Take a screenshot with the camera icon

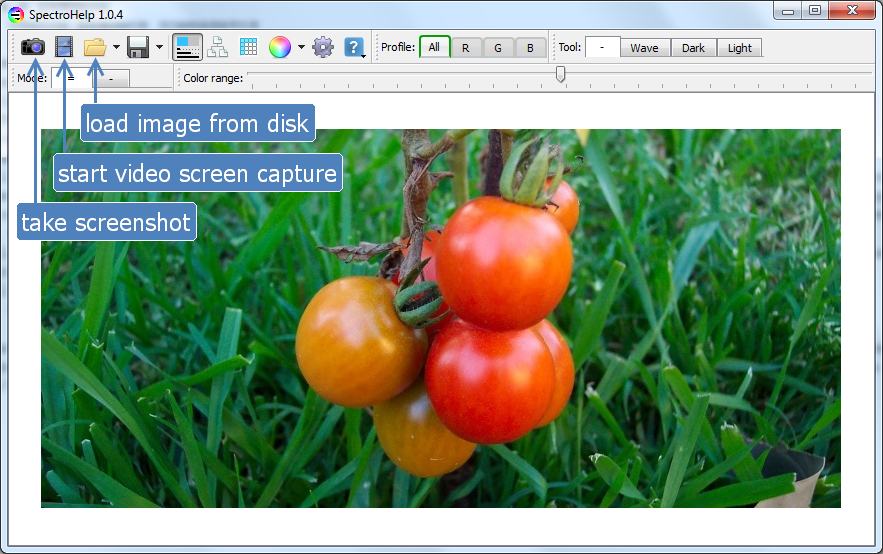tap(33, 47)
